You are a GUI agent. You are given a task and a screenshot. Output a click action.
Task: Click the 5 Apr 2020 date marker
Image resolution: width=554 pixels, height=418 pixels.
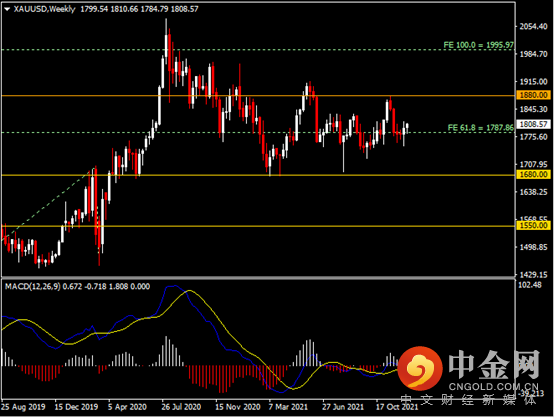(127, 407)
